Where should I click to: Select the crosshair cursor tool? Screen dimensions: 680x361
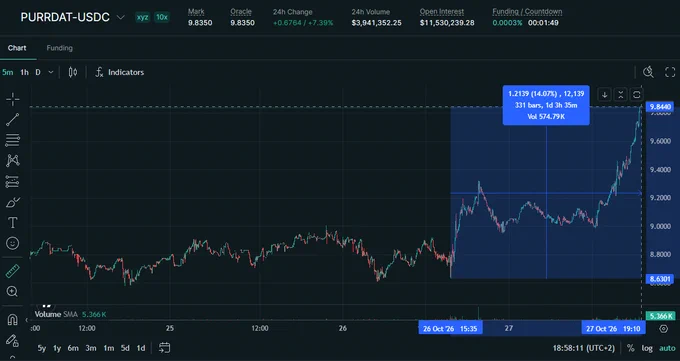point(13,99)
